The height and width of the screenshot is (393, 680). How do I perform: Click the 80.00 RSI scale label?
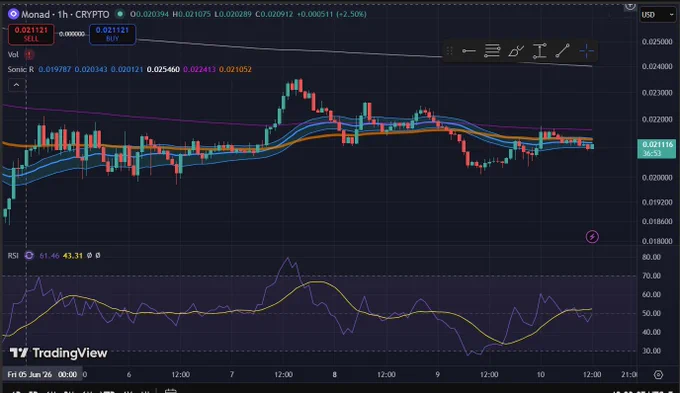click(651, 257)
